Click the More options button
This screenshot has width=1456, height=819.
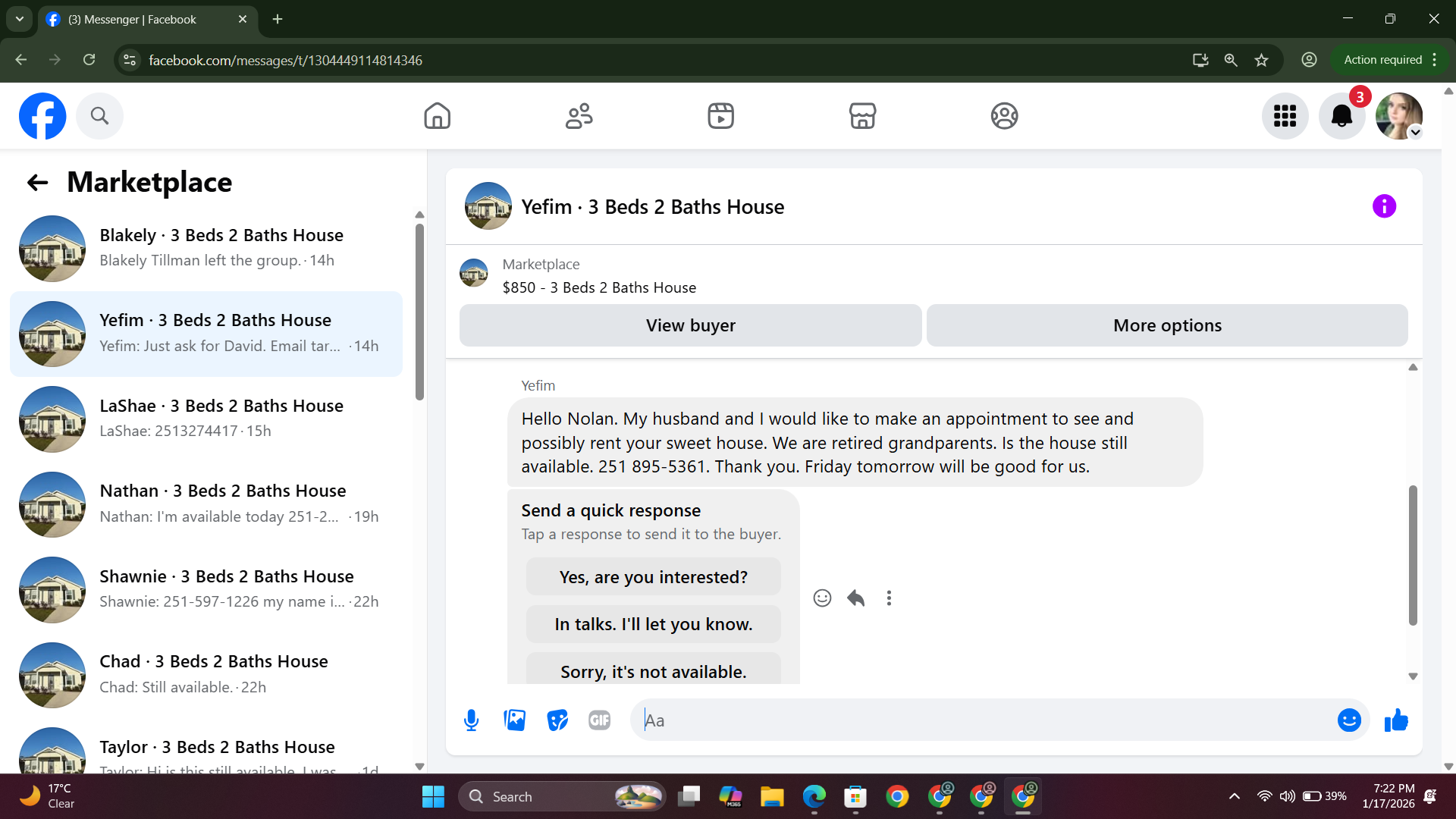pyautogui.click(x=1166, y=325)
